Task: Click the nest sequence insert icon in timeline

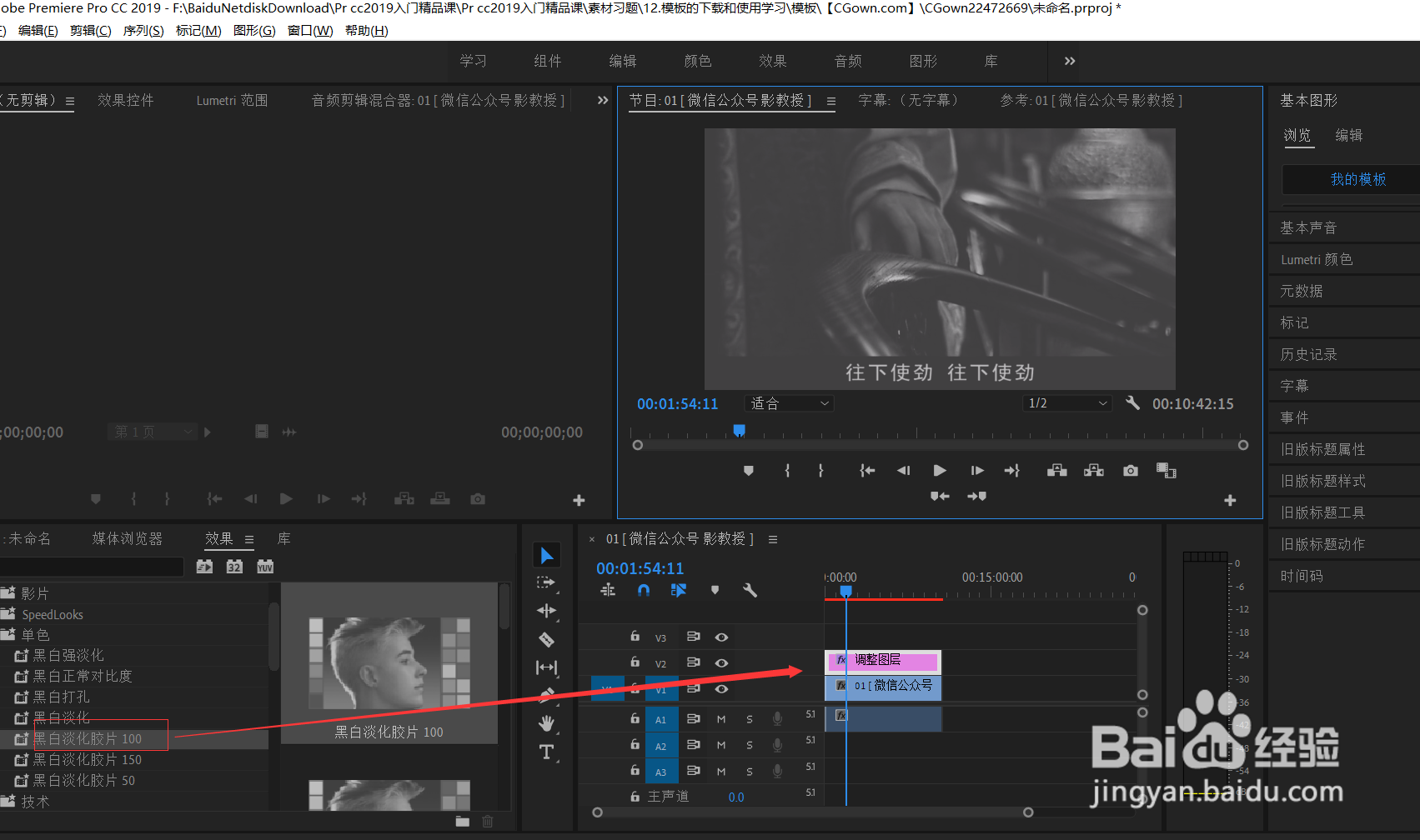Action: pos(608,590)
